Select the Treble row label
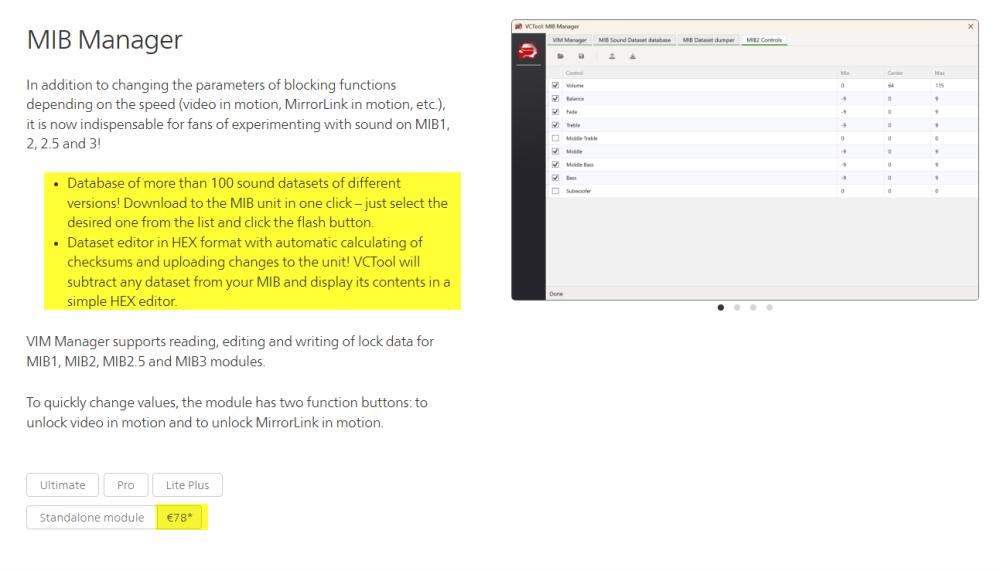The height and width of the screenshot is (571, 1000). [x=573, y=125]
